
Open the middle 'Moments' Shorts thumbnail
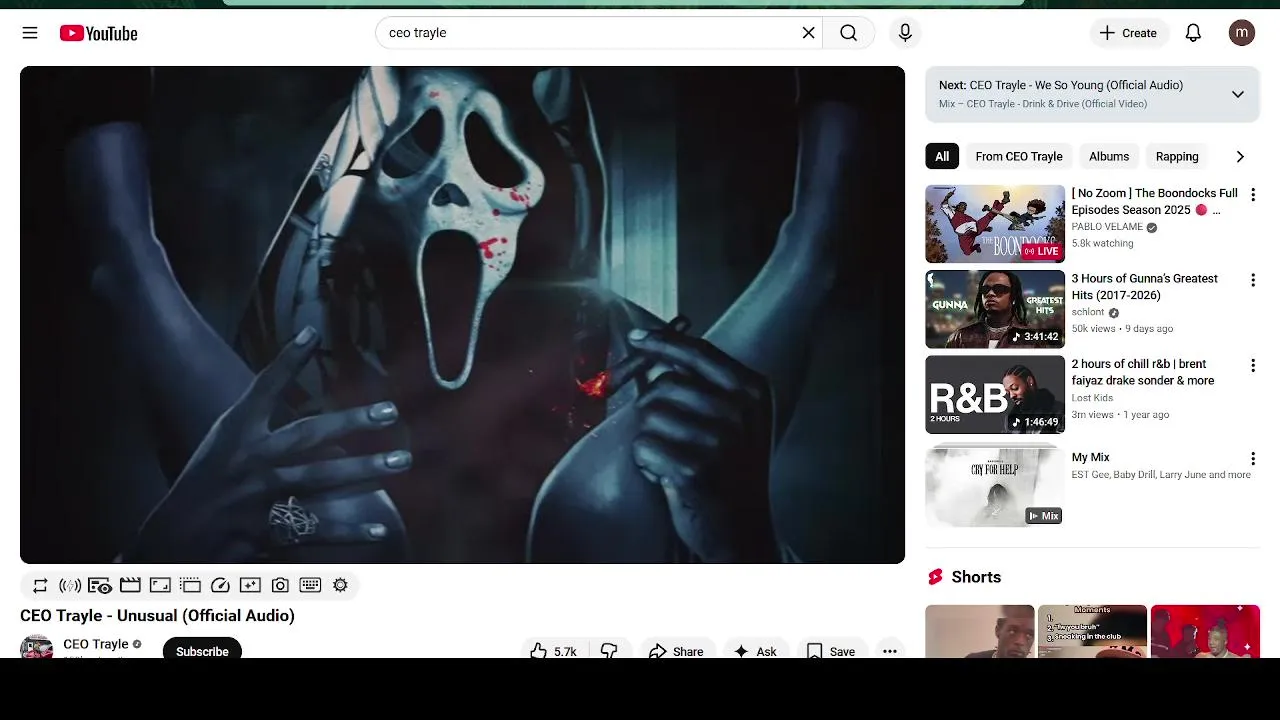pyautogui.click(x=1092, y=631)
